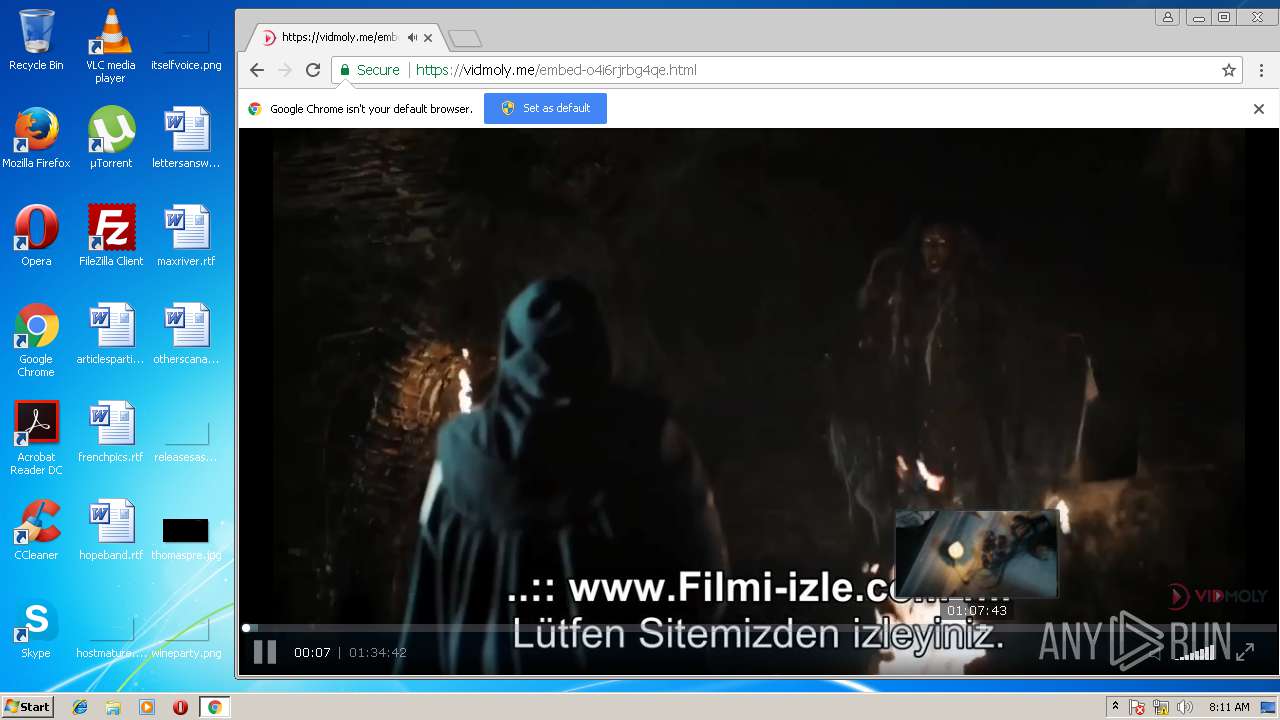The height and width of the screenshot is (720, 1280).
Task: View the Secure site information padlock
Action: tap(369, 70)
